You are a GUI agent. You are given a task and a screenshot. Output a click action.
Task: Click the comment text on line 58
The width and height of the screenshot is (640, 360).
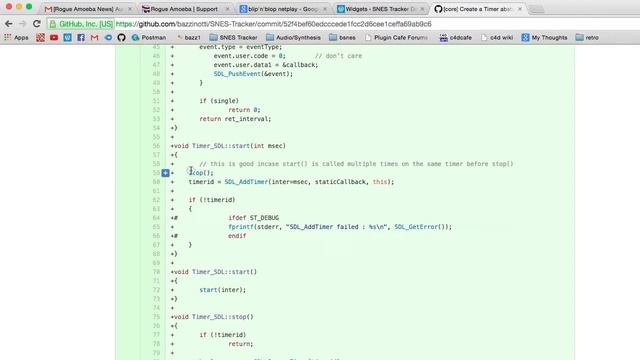pyautogui.click(x=356, y=164)
